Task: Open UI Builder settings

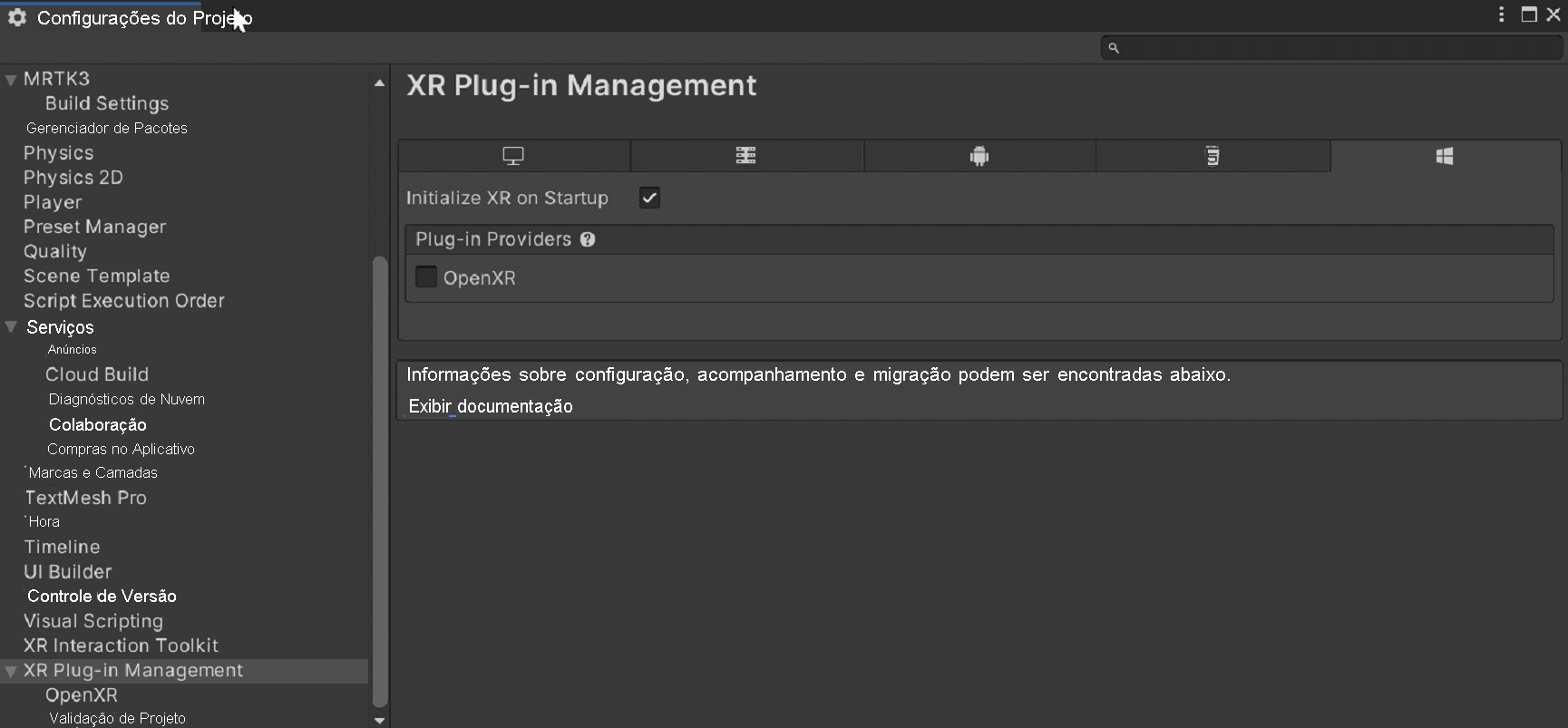Action: click(68, 572)
